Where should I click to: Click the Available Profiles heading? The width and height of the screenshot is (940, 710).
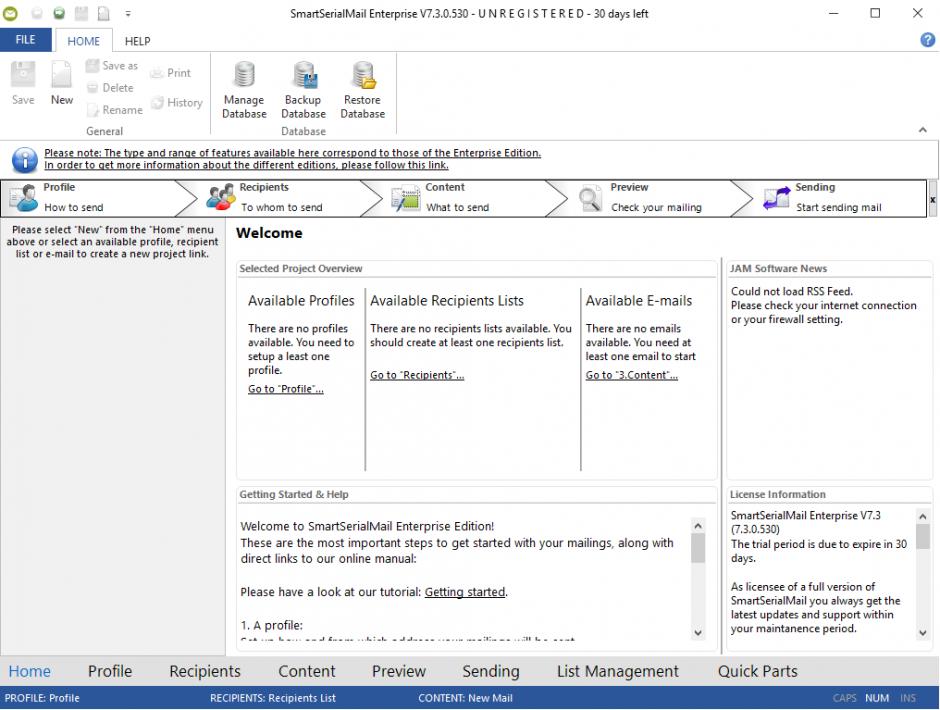tap(301, 301)
